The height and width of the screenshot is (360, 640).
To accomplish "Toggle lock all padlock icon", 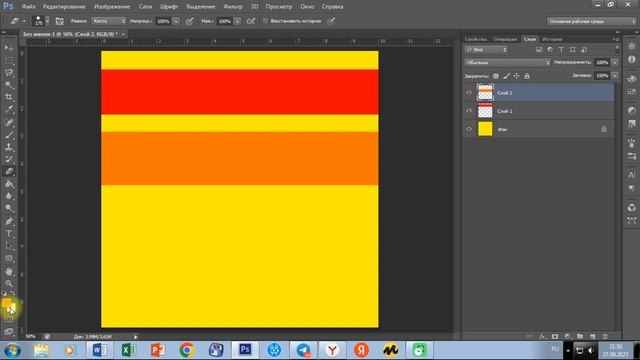I will pos(527,76).
